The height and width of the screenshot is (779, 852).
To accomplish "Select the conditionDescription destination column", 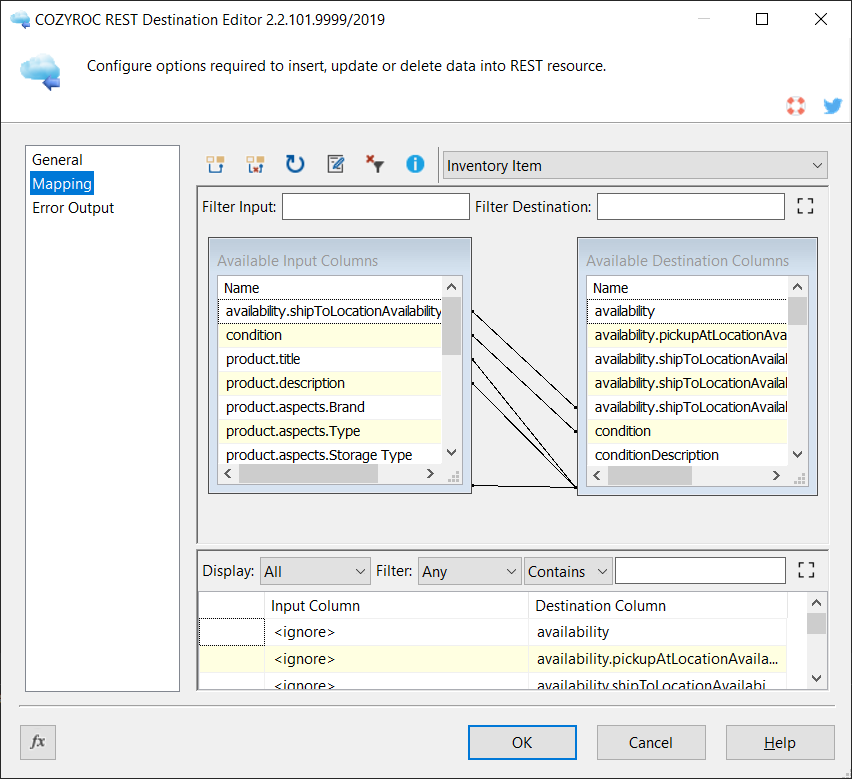I will (687, 455).
